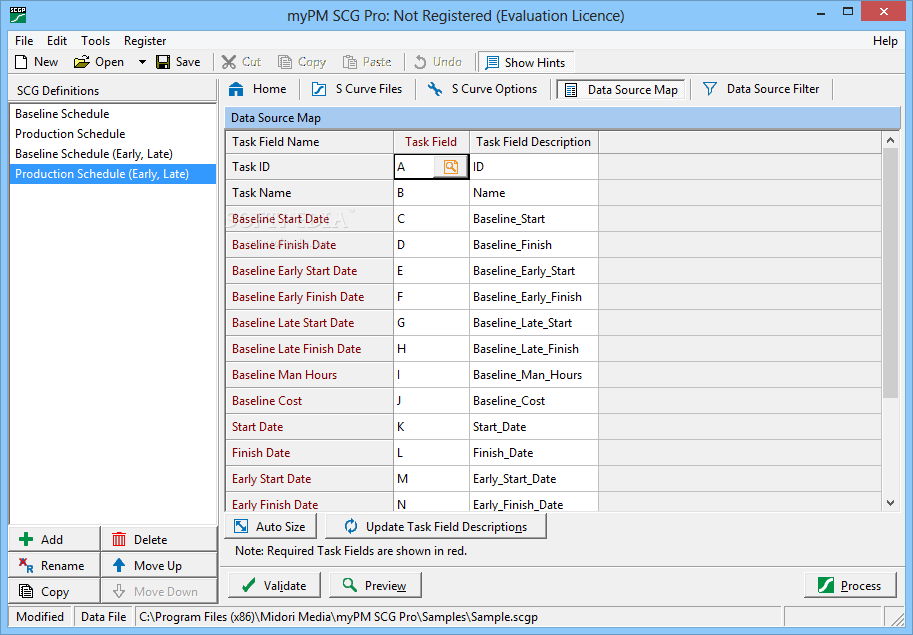Click the Copy toolbar icon
The image size is (913, 635).
click(x=284, y=62)
